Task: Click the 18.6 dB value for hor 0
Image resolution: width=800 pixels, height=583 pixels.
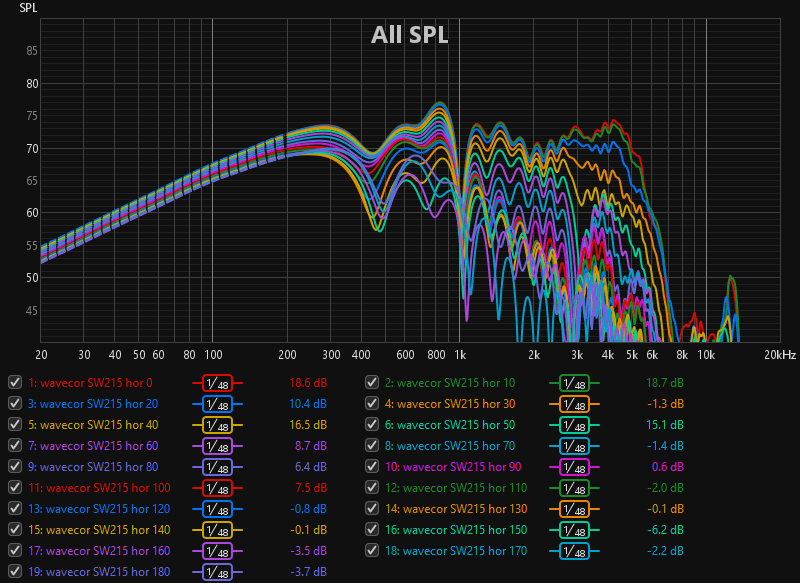Action: [308, 383]
